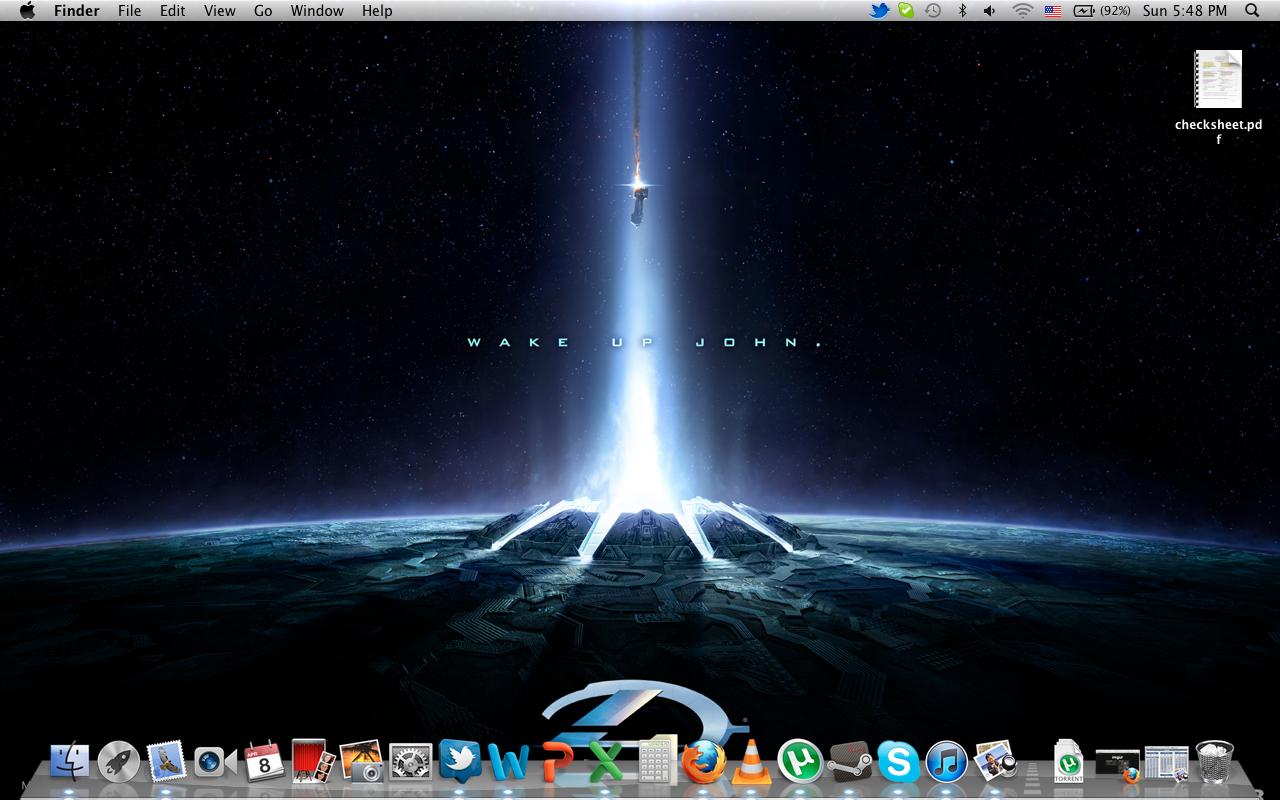Open the Go menu
This screenshot has height=800, width=1280.
[x=263, y=11]
